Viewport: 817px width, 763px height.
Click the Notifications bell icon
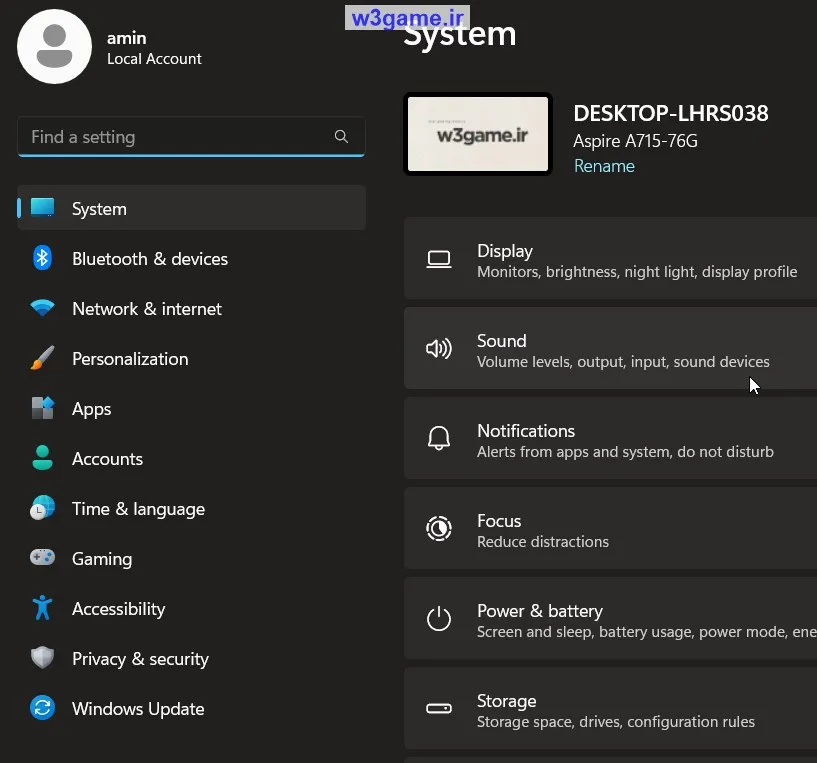(439, 438)
